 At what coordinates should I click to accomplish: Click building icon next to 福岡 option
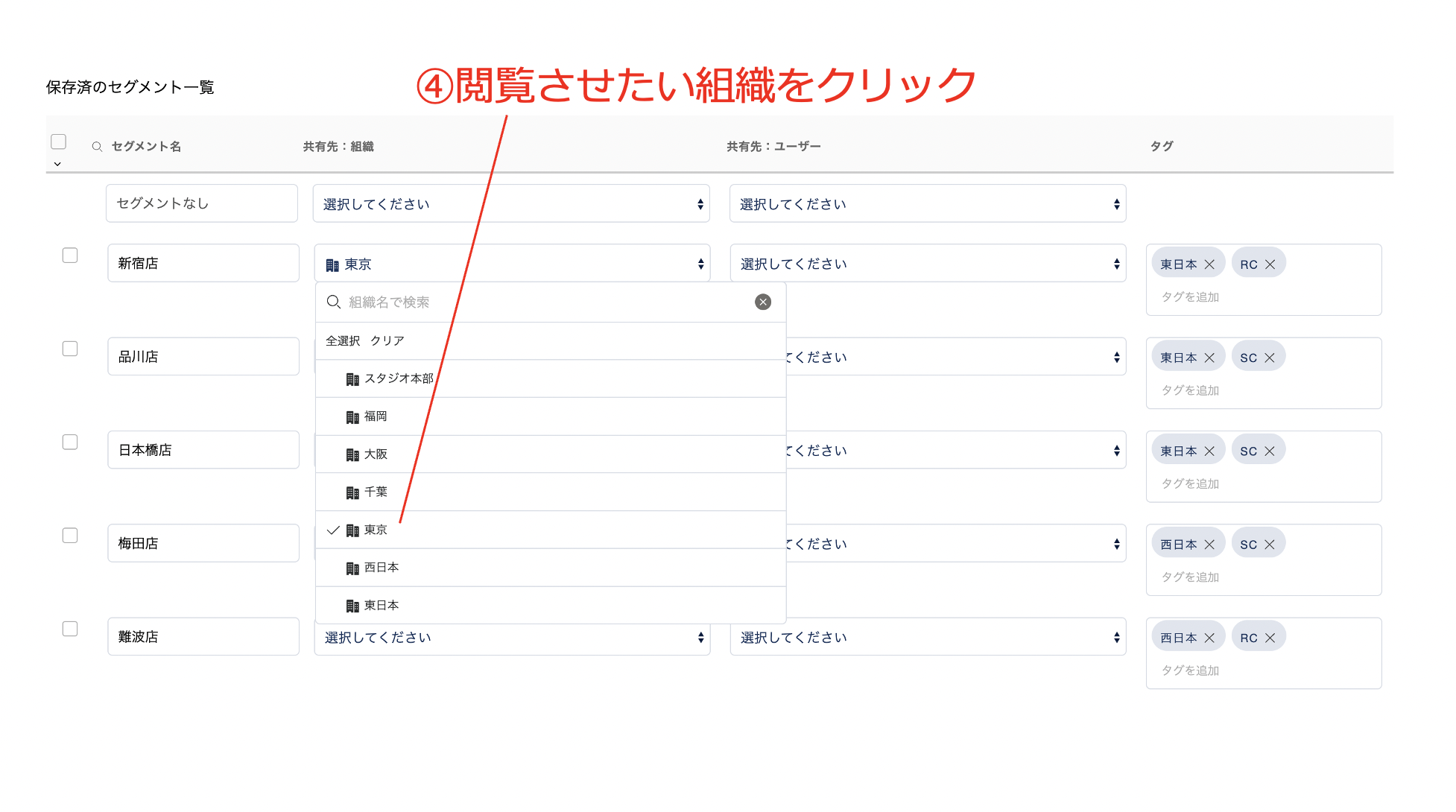(x=352, y=417)
